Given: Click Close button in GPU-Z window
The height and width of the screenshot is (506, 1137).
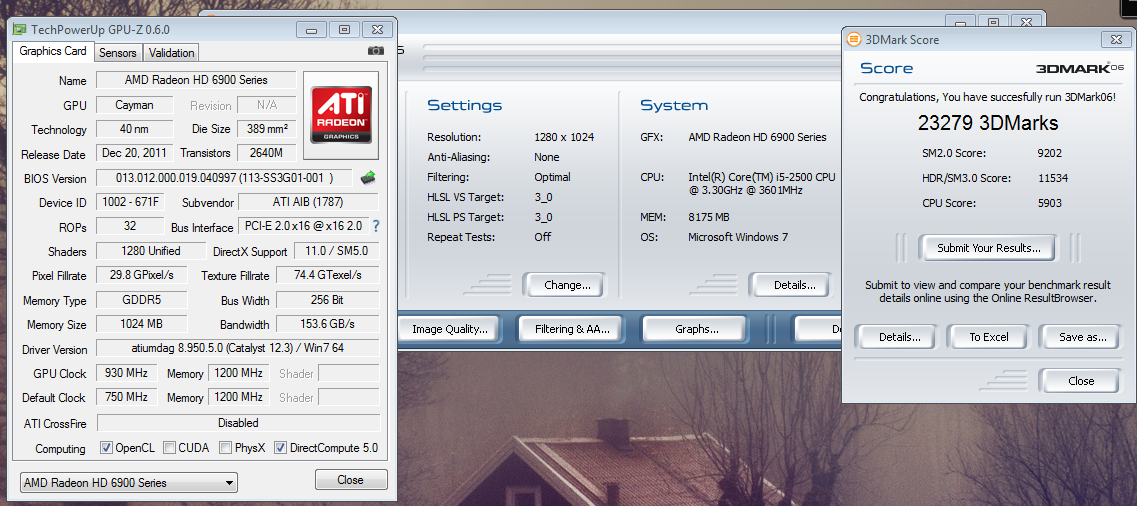Looking at the screenshot, I should [351, 480].
